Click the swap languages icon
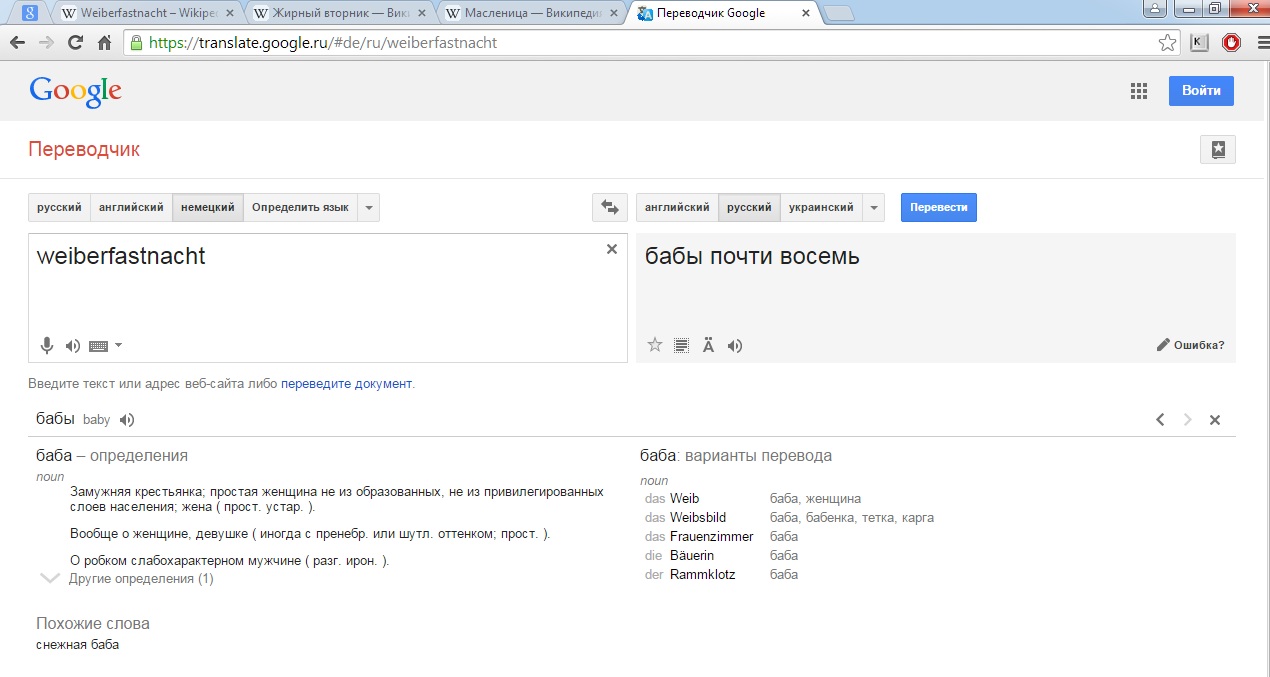 (x=609, y=208)
